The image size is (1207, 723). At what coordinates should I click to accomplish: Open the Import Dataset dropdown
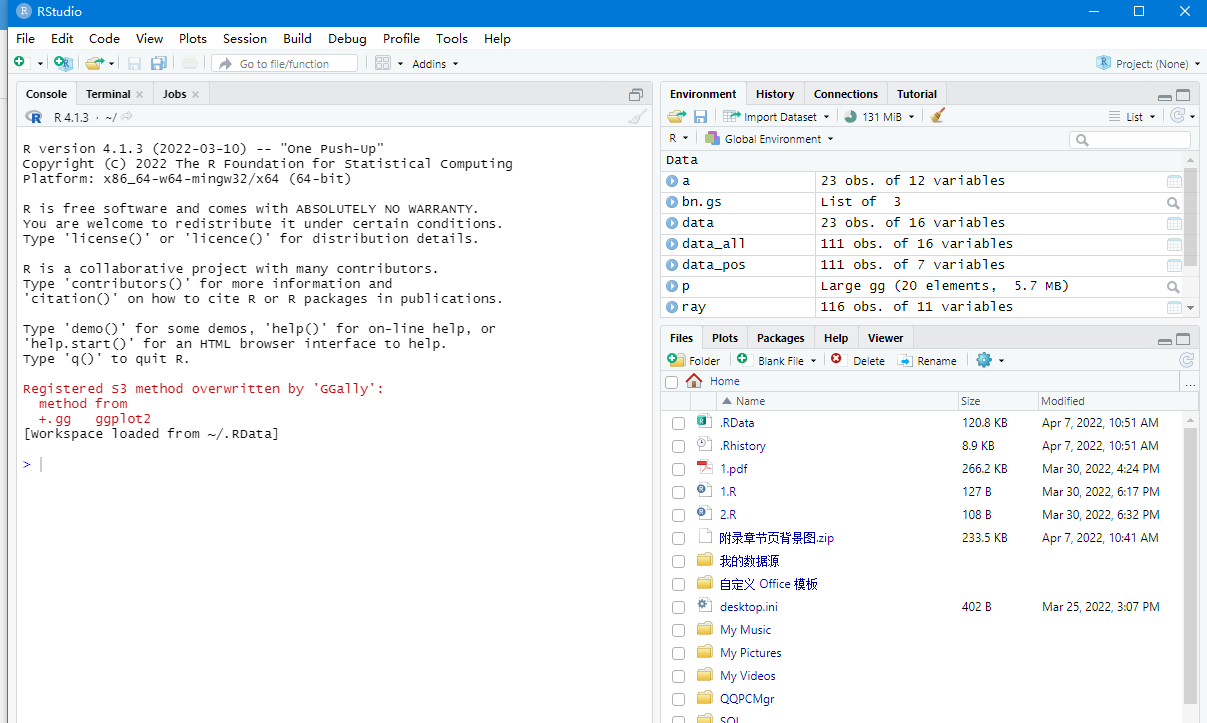coord(777,116)
